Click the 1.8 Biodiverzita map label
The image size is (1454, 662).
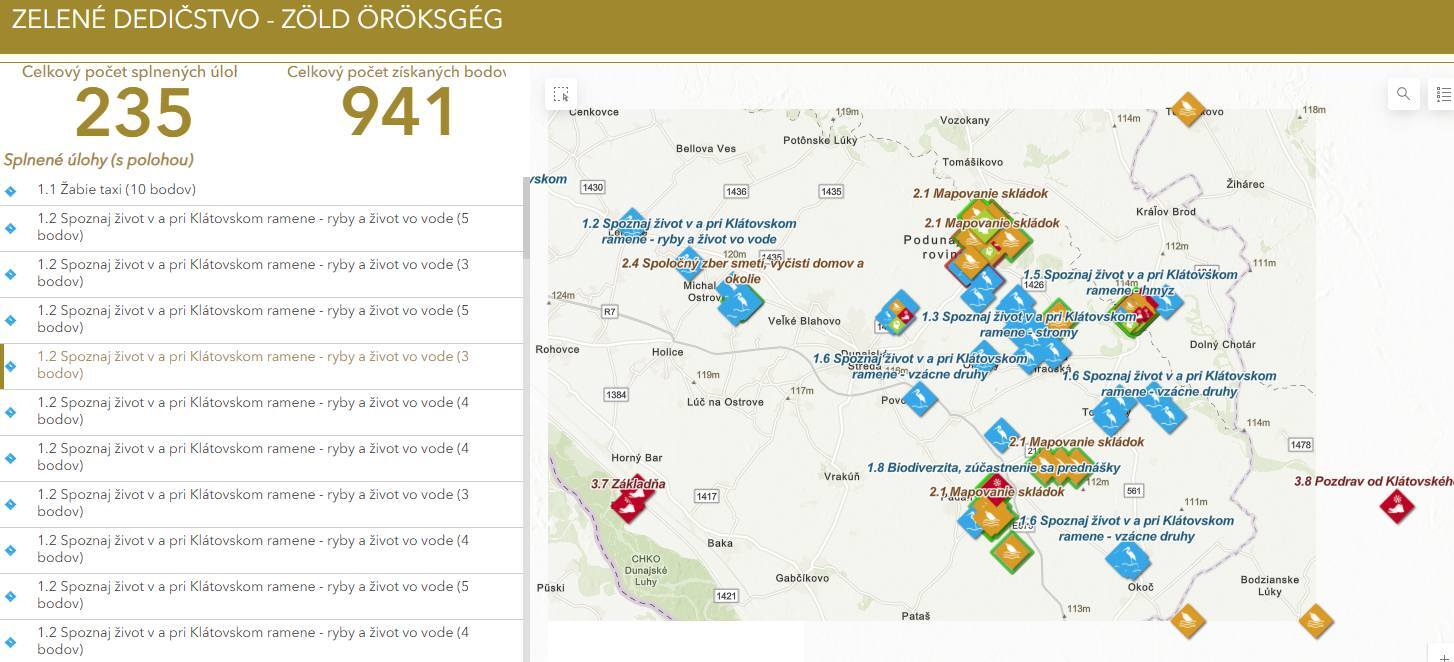click(x=992, y=467)
